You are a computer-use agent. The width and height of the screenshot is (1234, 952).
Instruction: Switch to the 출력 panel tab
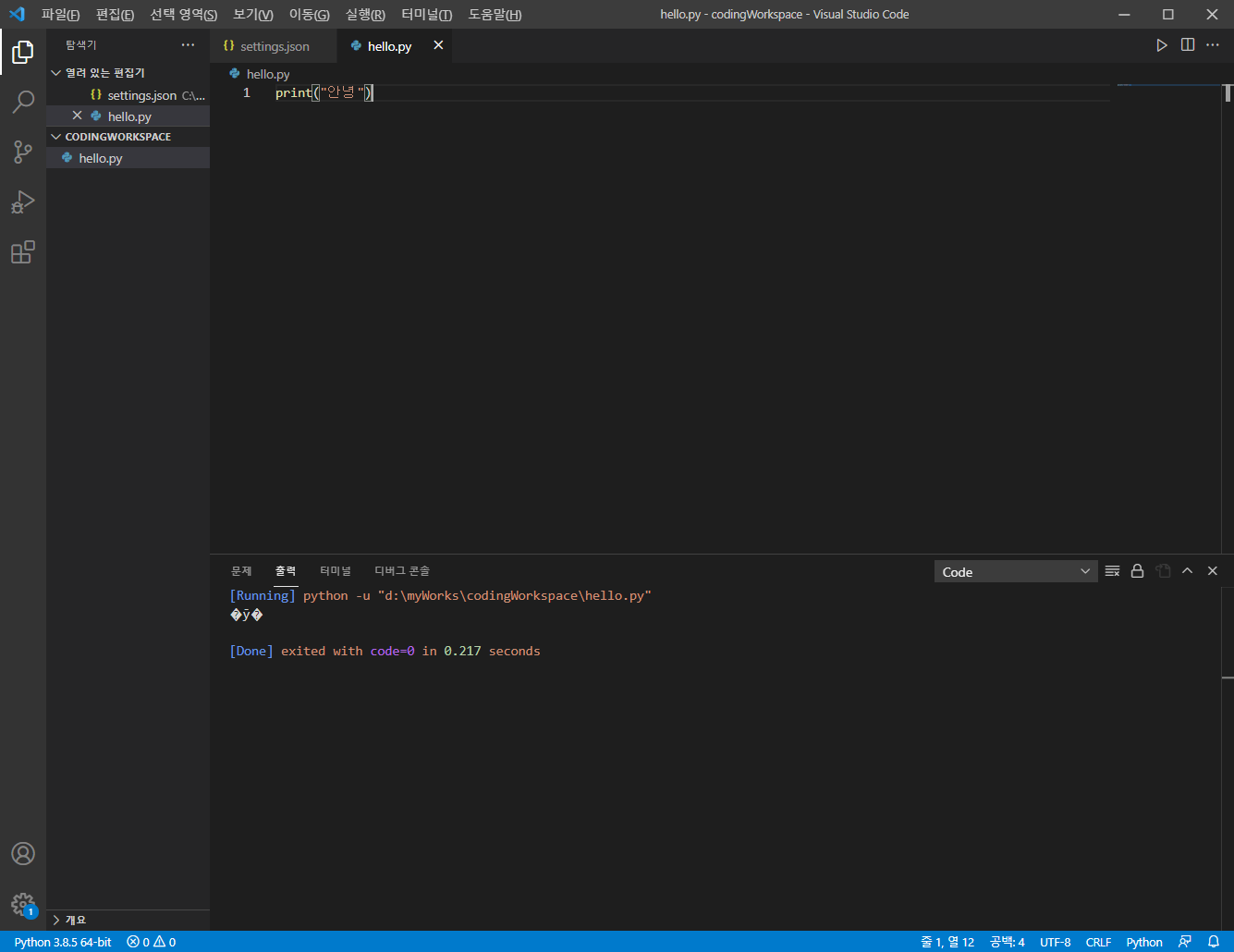click(x=286, y=571)
